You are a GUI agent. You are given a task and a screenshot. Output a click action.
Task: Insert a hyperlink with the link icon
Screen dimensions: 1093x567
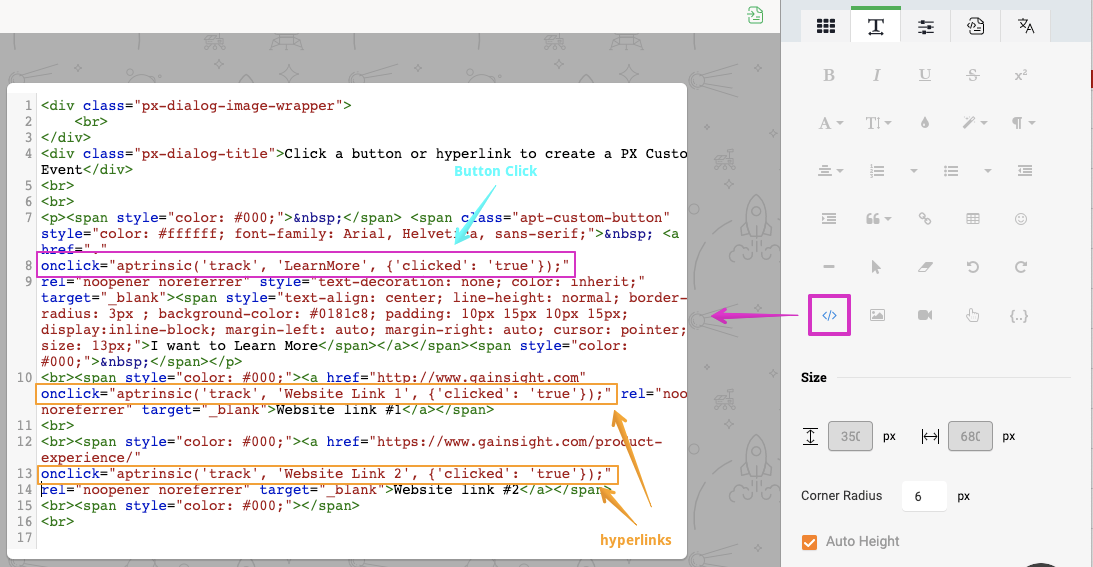point(925,219)
